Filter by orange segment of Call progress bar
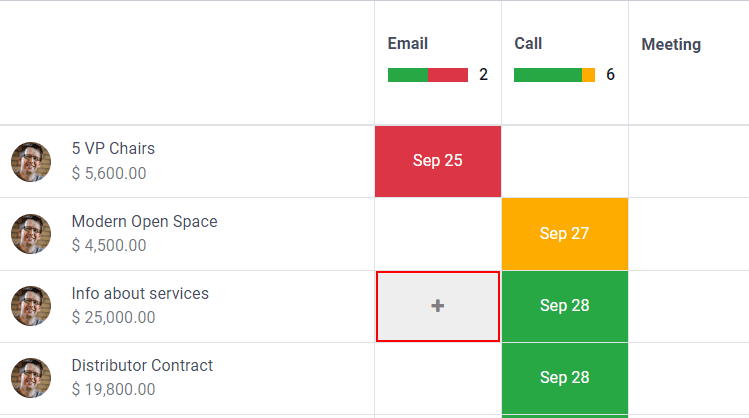This screenshot has width=749, height=418. 589,75
